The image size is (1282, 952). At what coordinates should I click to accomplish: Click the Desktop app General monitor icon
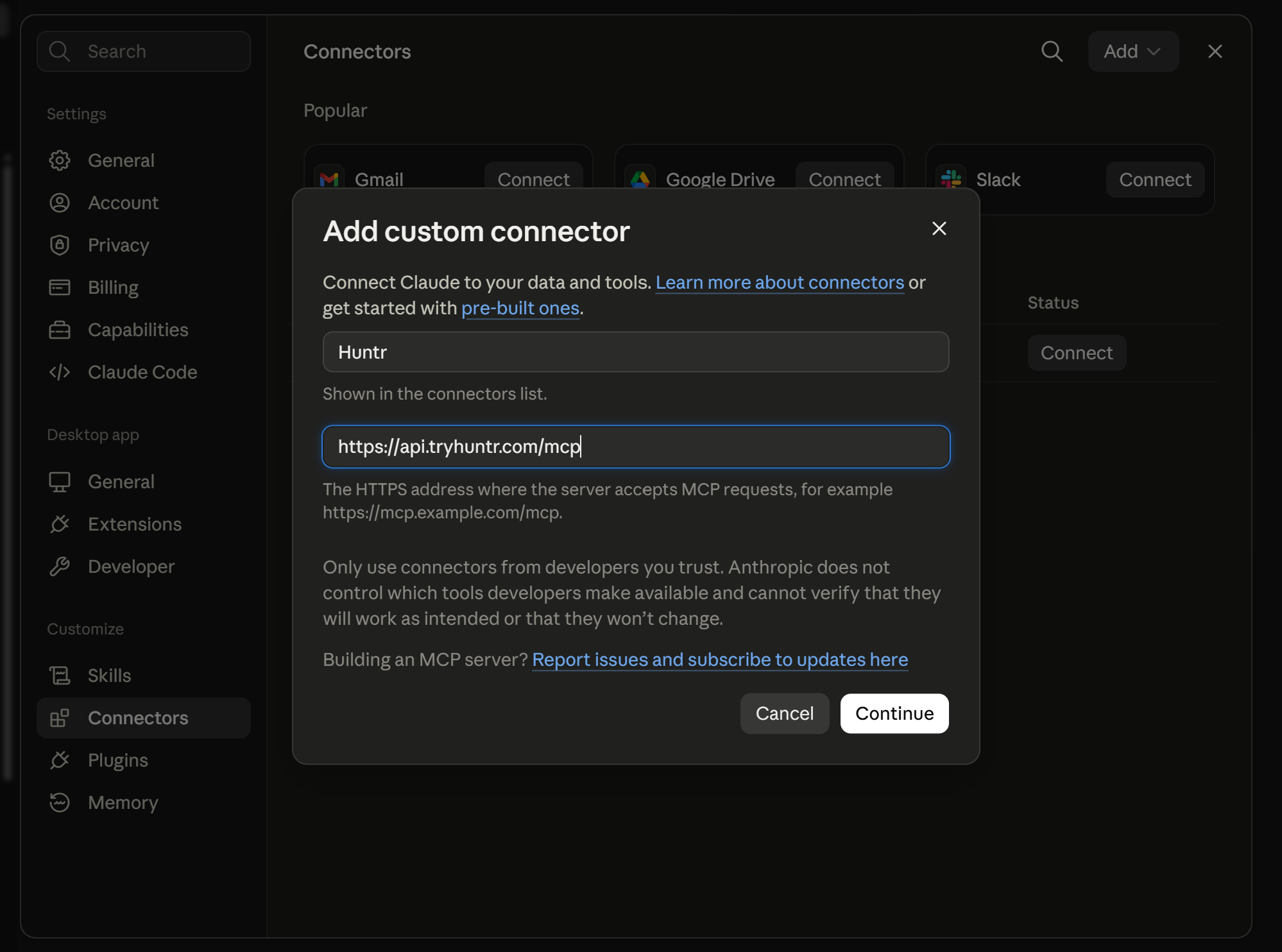coord(60,482)
